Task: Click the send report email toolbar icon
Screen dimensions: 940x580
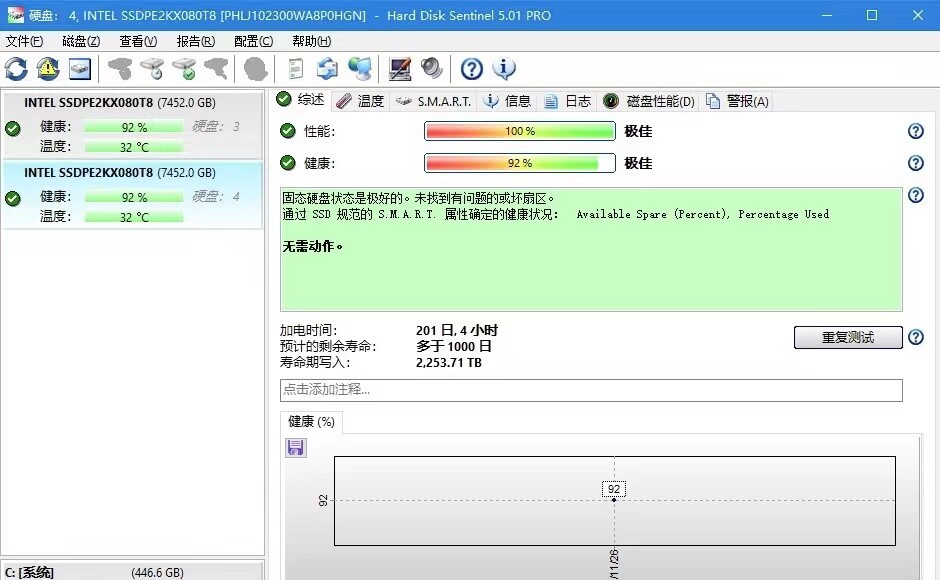Action: (327, 69)
